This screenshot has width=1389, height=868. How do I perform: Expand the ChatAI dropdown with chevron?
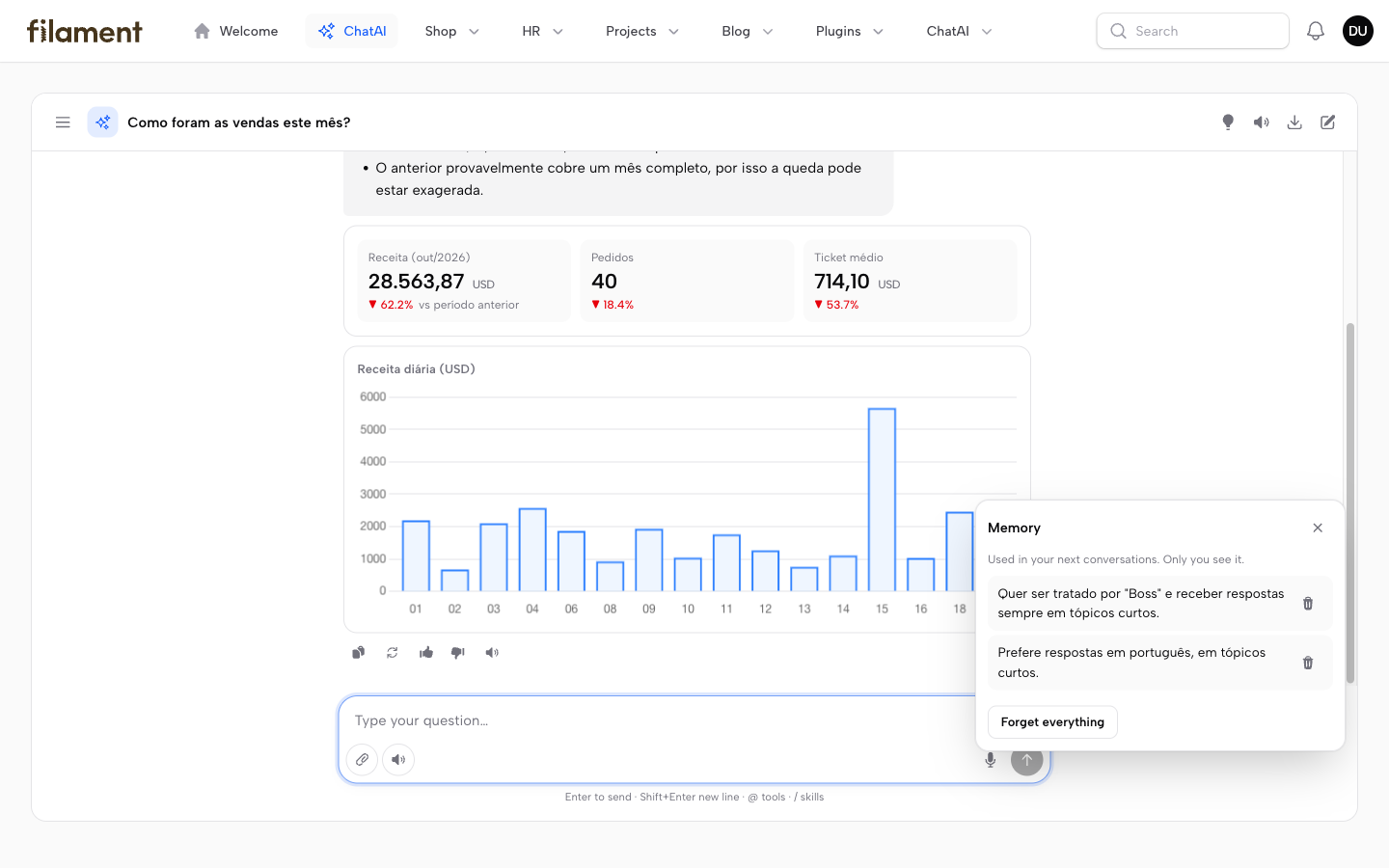[959, 31]
